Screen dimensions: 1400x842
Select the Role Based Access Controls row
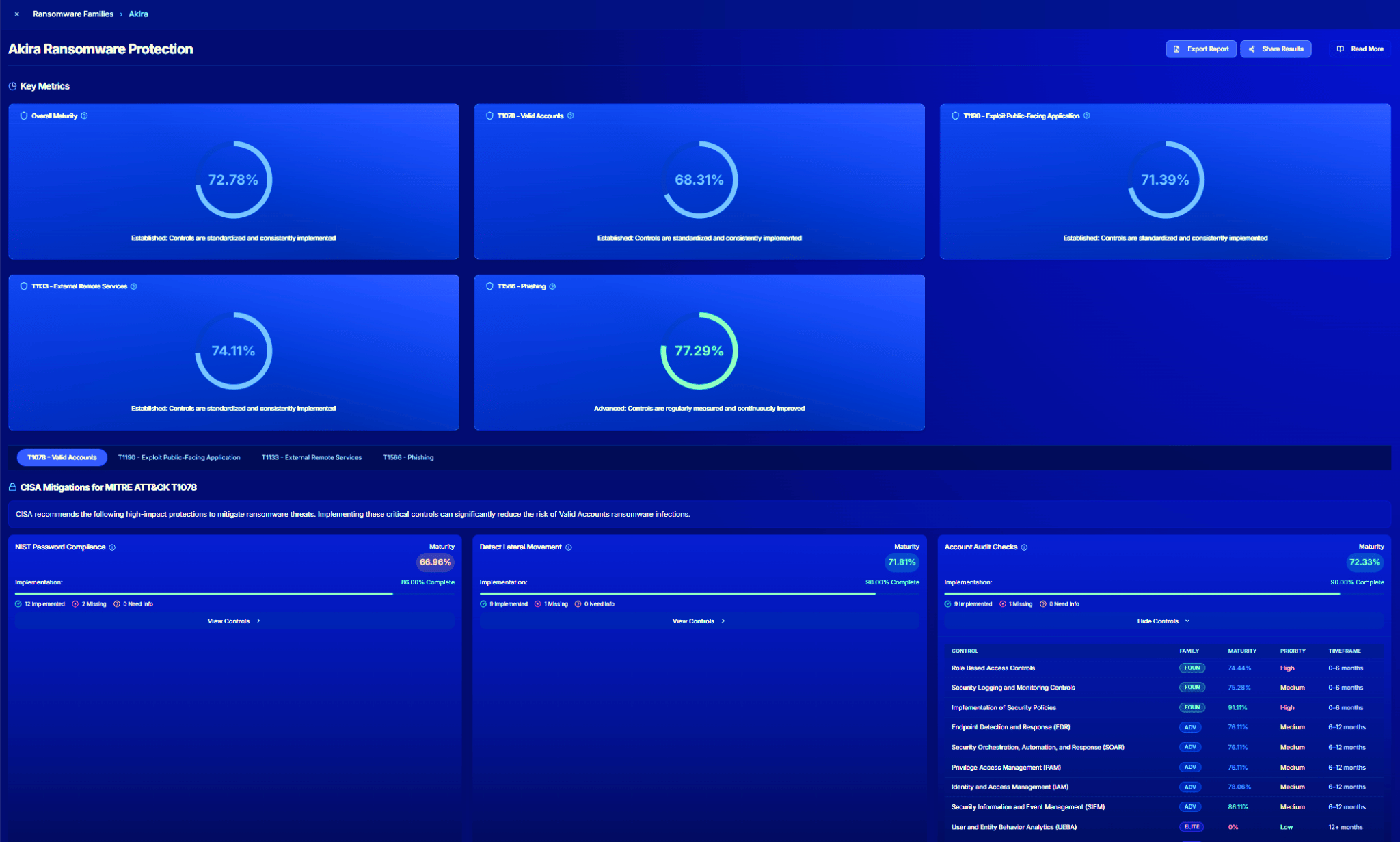[x=993, y=668]
